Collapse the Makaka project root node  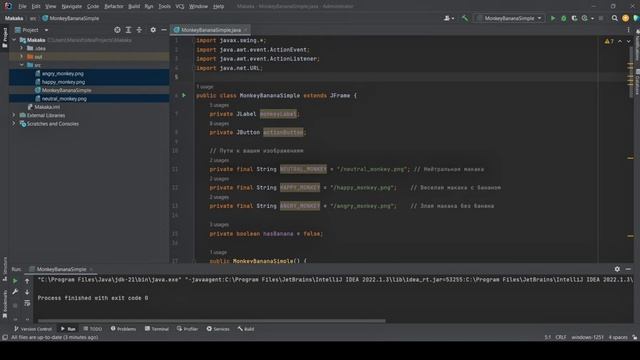[x=15, y=40]
